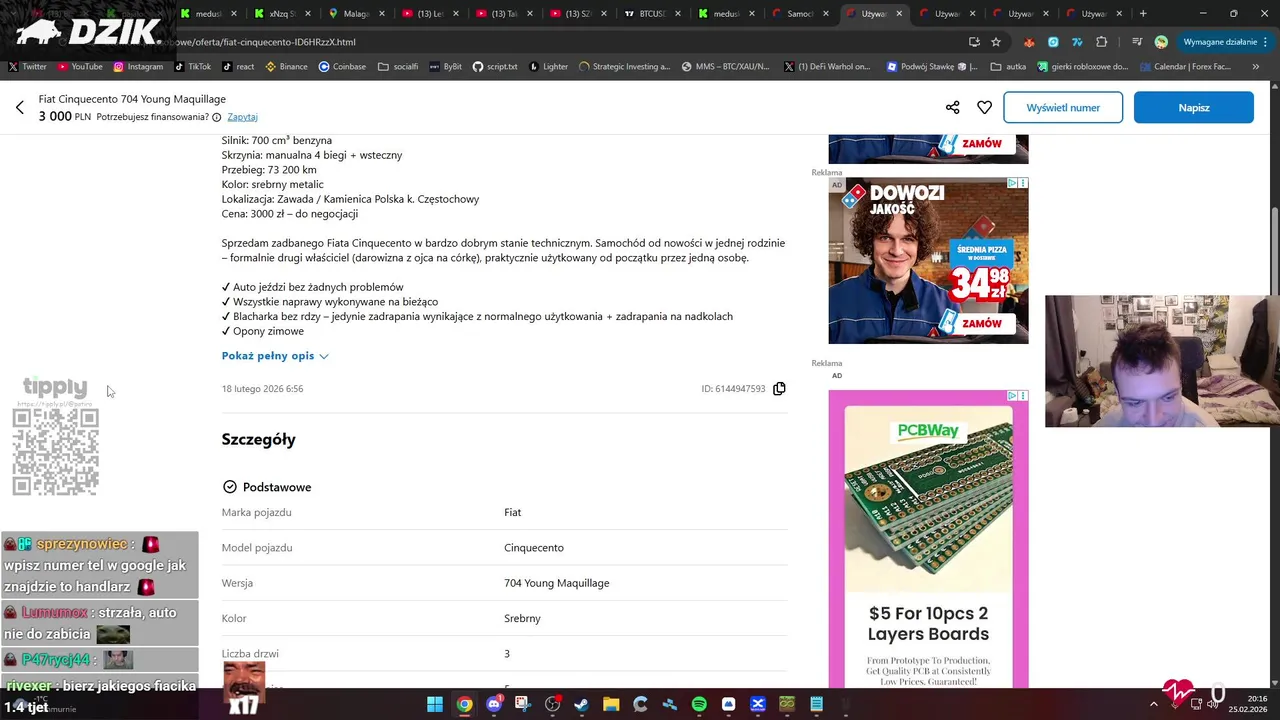The width and height of the screenshot is (1280, 720).
Task: Select the 'Liczba drzwi' label
Action: 250,654
